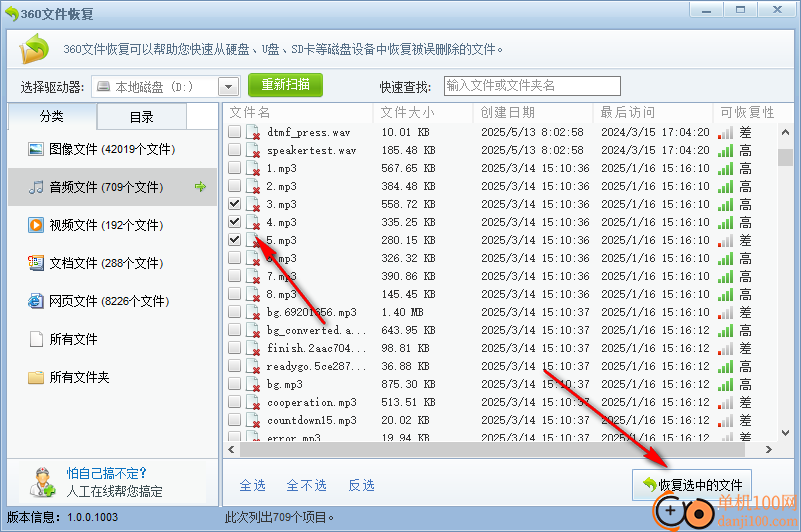Screen dimensions: 801x532
Task: Click recoverability signal bars for bg.mp3
Action: point(725,384)
